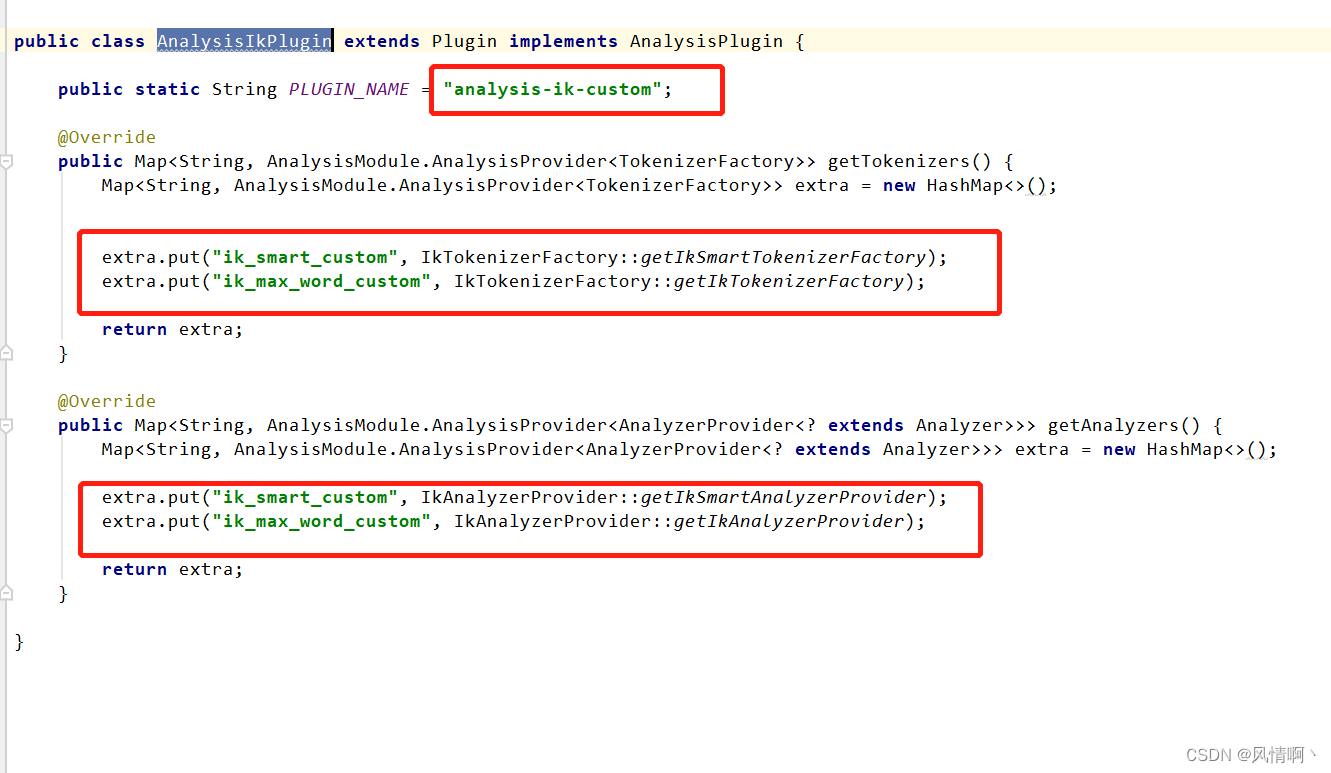Click the getIkTokenizerFactory method reference

pyautogui.click(x=789, y=281)
